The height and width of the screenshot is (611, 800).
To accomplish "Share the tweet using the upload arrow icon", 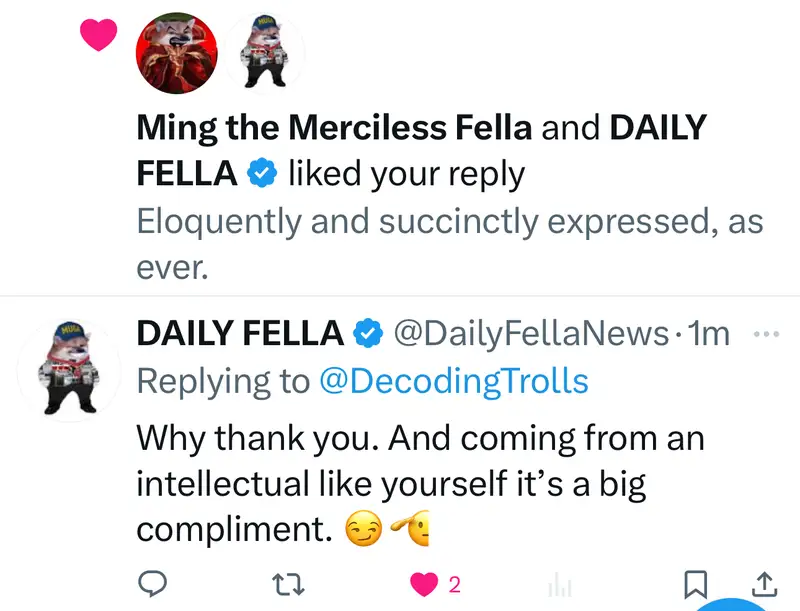I will point(763,582).
